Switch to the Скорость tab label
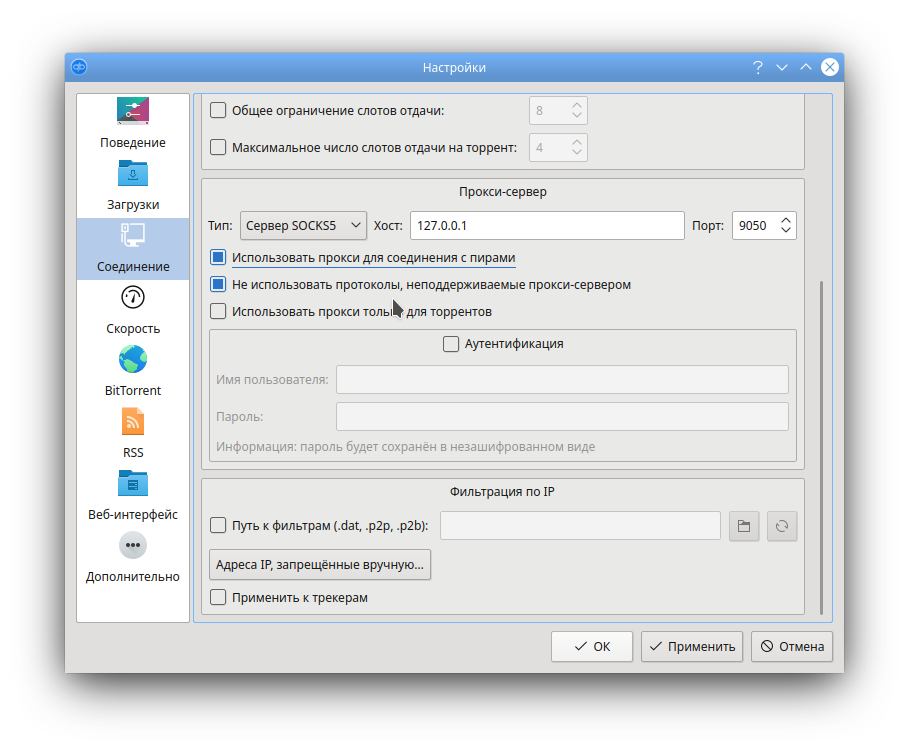Viewport: 909px width, 750px height. (133, 329)
